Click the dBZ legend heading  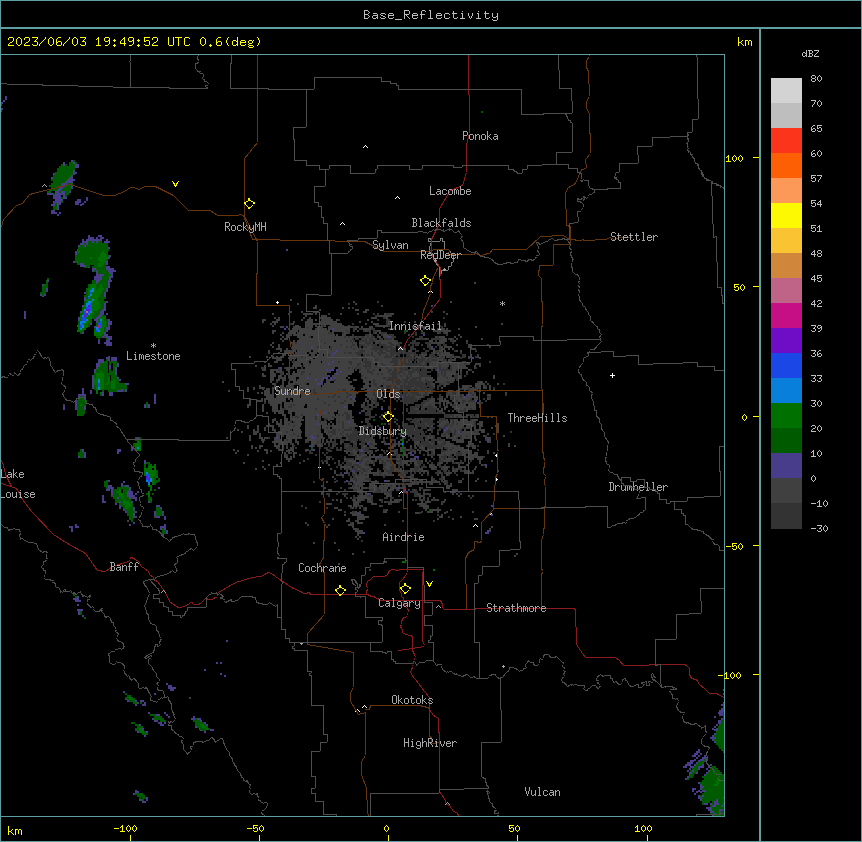click(x=810, y=53)
